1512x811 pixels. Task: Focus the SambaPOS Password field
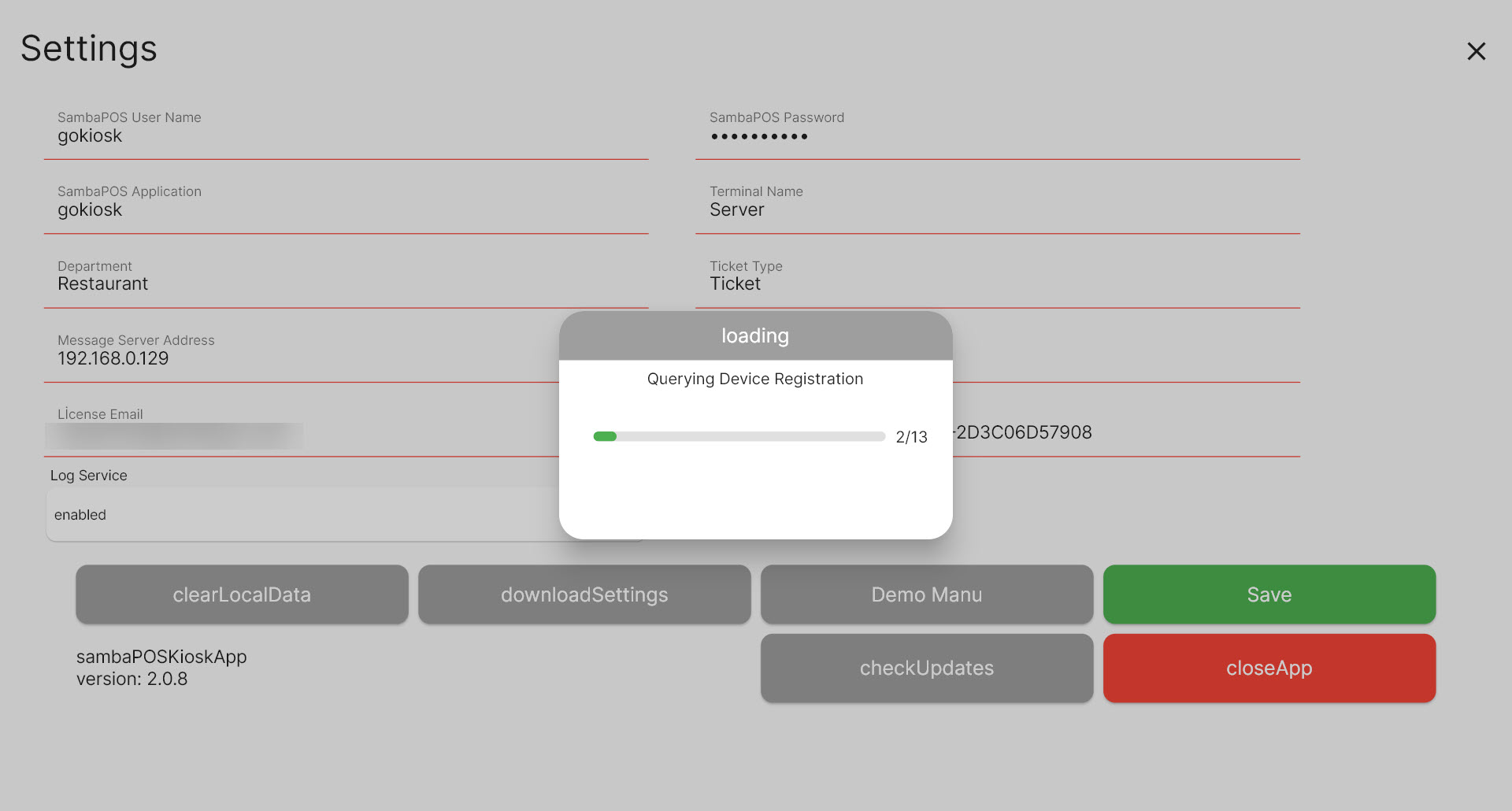(x=996, y=136)
